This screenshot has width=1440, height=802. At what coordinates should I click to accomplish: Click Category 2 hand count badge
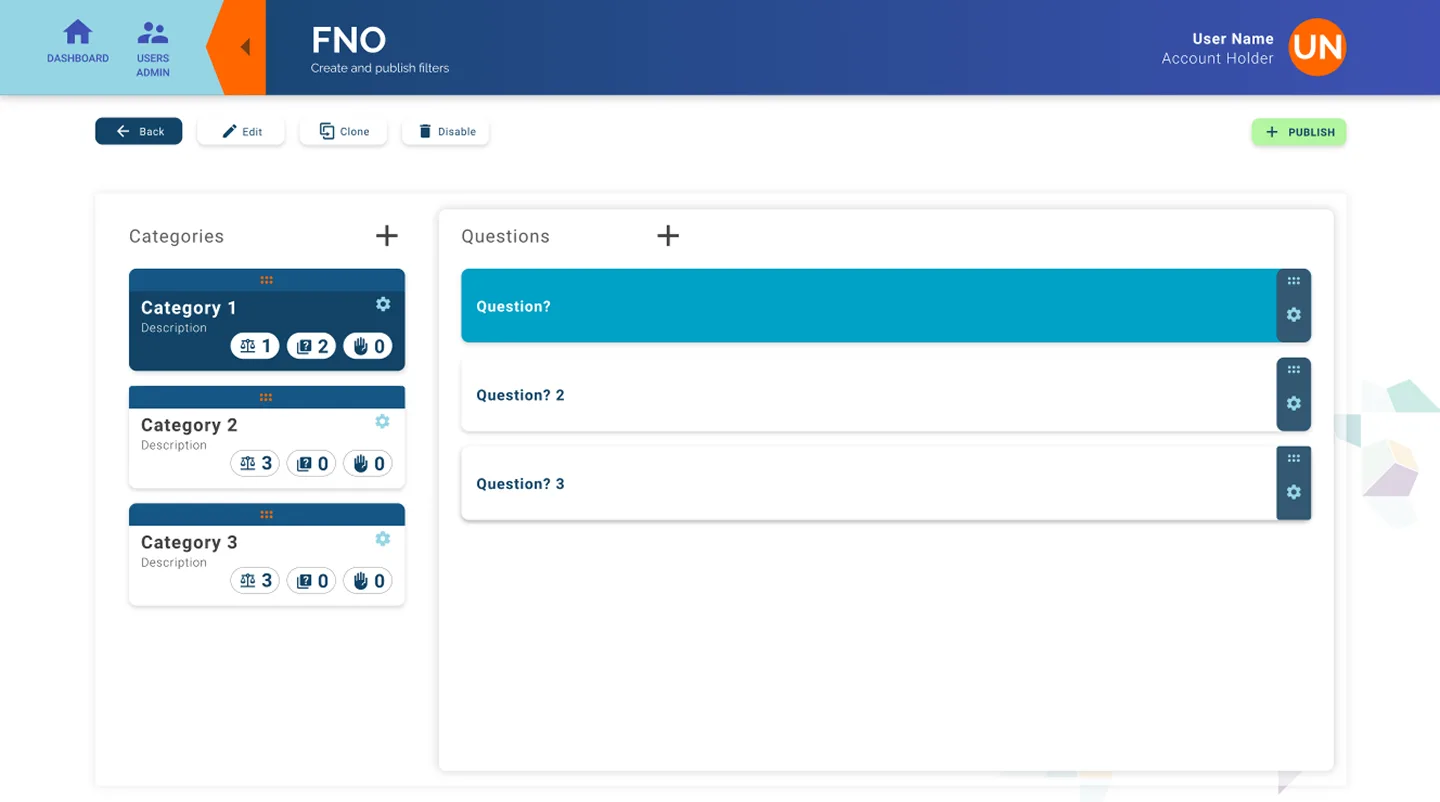(368, 464)
